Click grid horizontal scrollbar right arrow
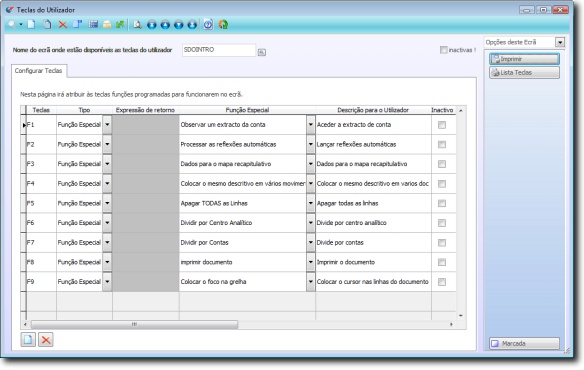The width and height of the screenshot is (584, 370). 451,325
